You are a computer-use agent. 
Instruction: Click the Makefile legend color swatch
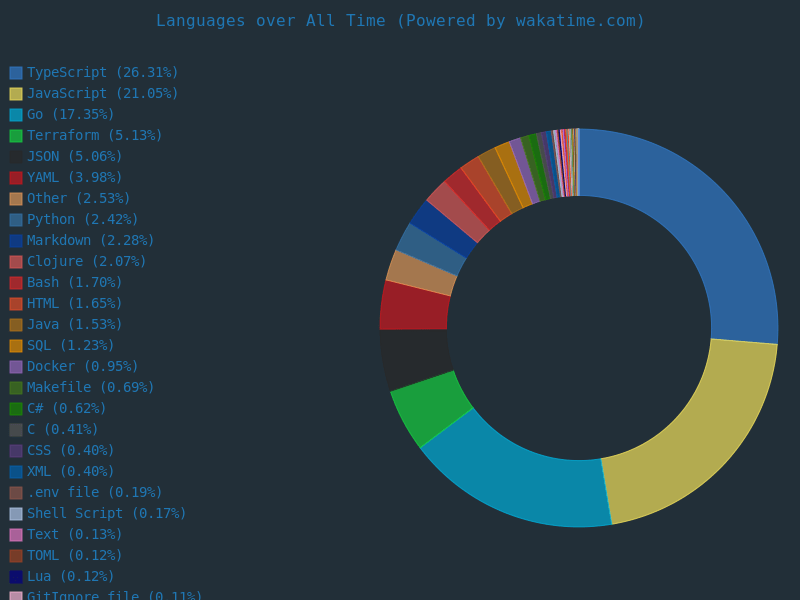click(x=16, y=388)
